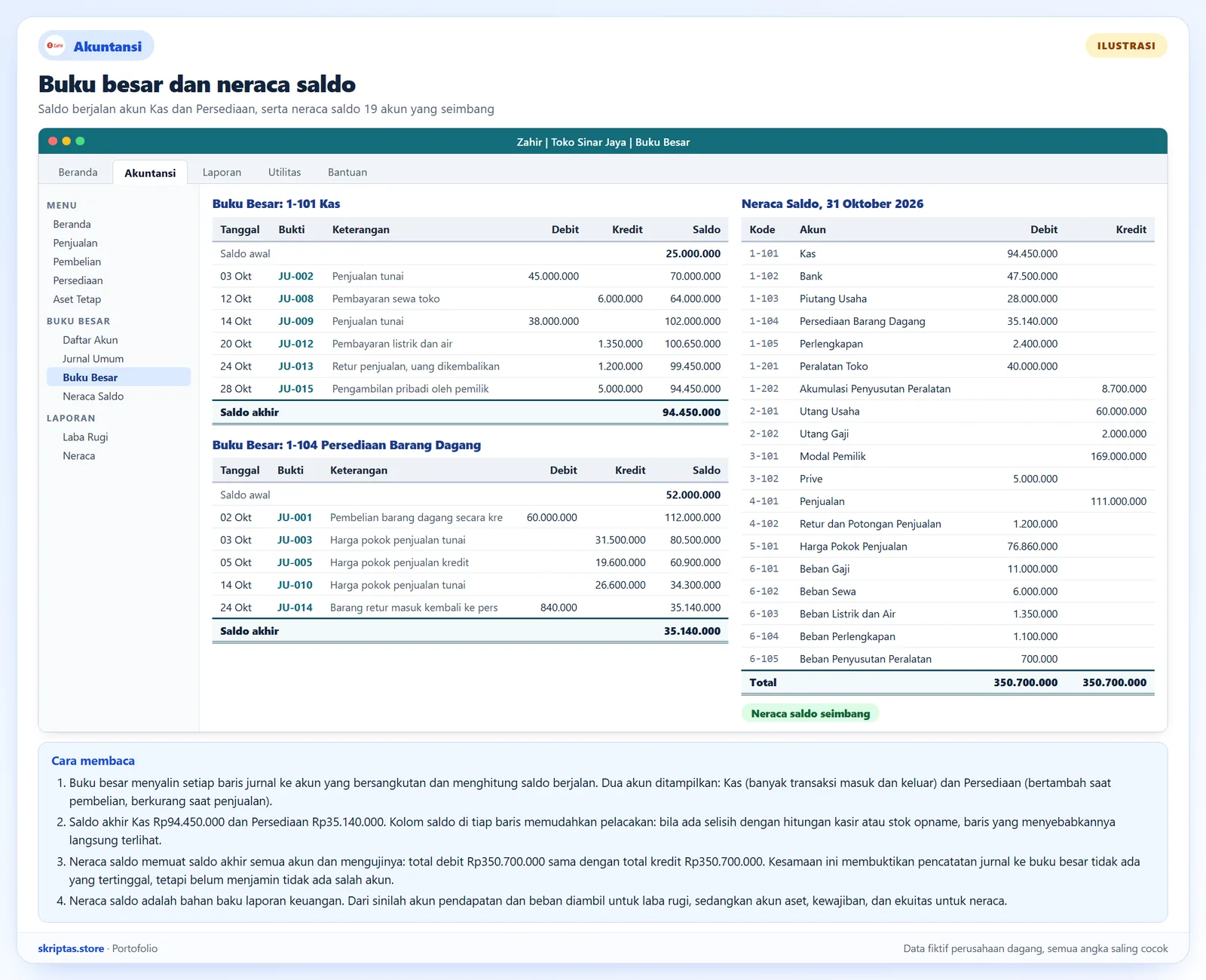Open the Neraca report in sidebar

(x=79, y=455)
